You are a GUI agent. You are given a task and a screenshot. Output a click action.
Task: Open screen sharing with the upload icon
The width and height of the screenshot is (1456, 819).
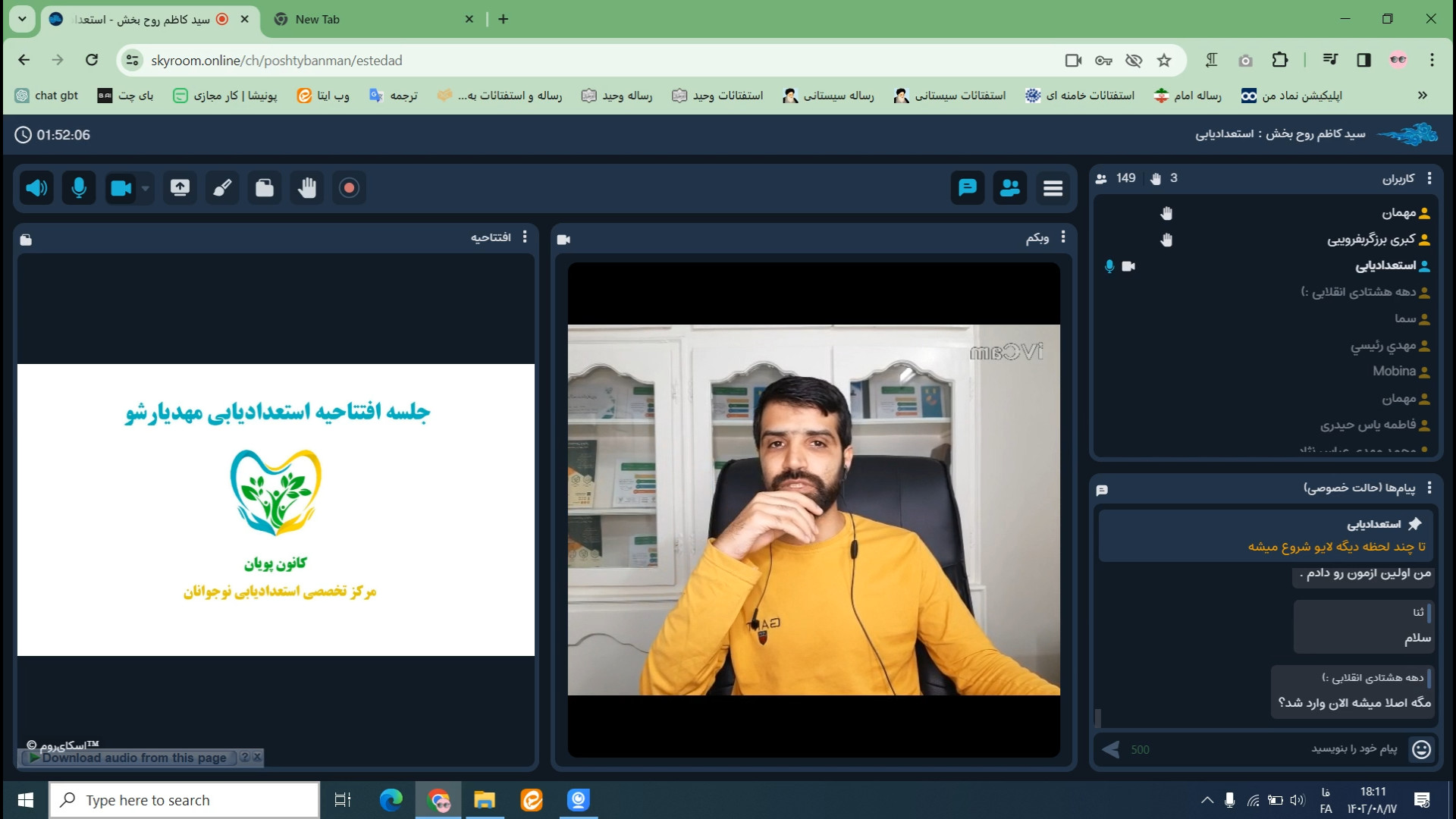(180, 187)
